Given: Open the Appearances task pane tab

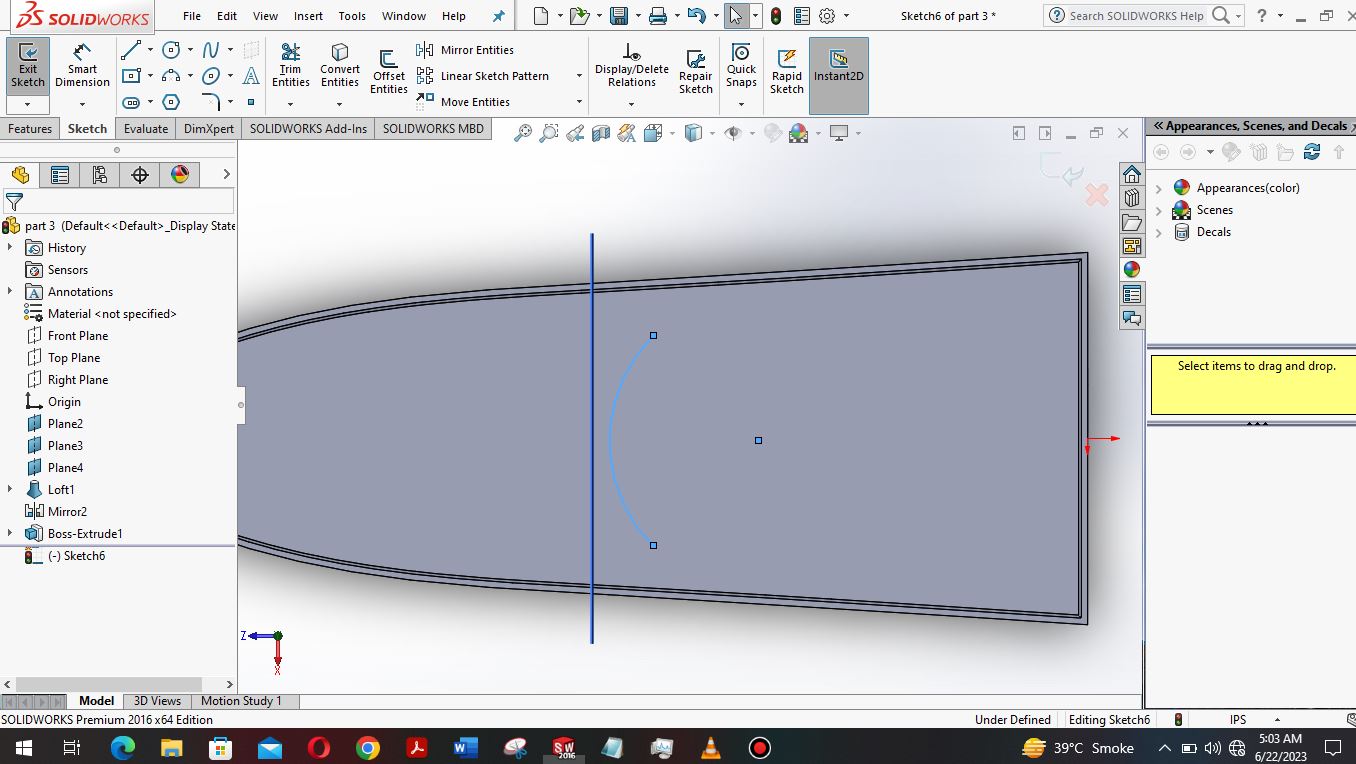Looking at the screenshot, I should tap(1132, 270).
